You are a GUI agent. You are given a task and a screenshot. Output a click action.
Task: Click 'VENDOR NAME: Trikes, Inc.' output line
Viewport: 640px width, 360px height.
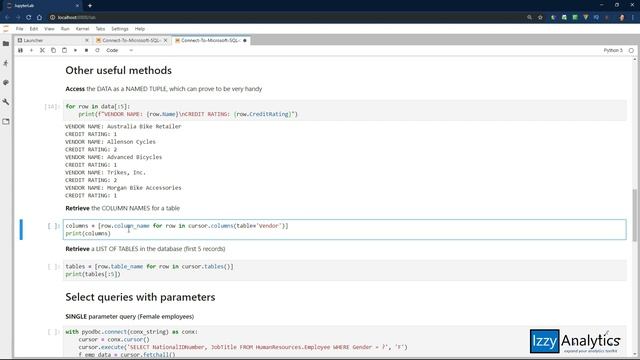click(105, 173)
